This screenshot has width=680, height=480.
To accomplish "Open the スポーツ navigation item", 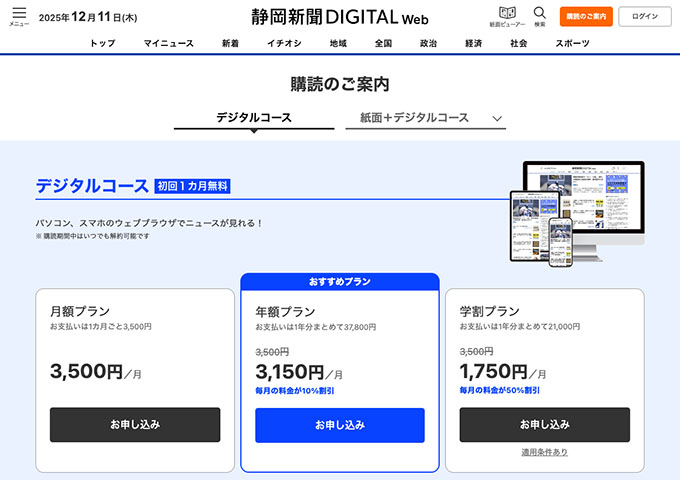I will click(x=572, y=43).
